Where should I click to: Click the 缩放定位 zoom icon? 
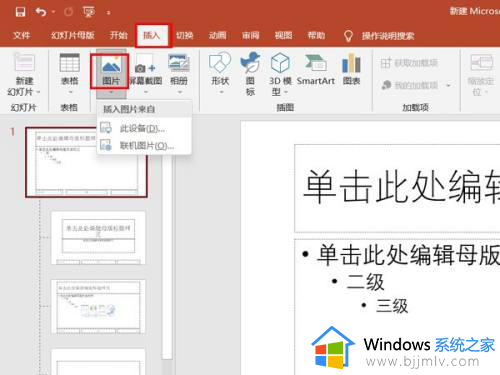[482, 62]
